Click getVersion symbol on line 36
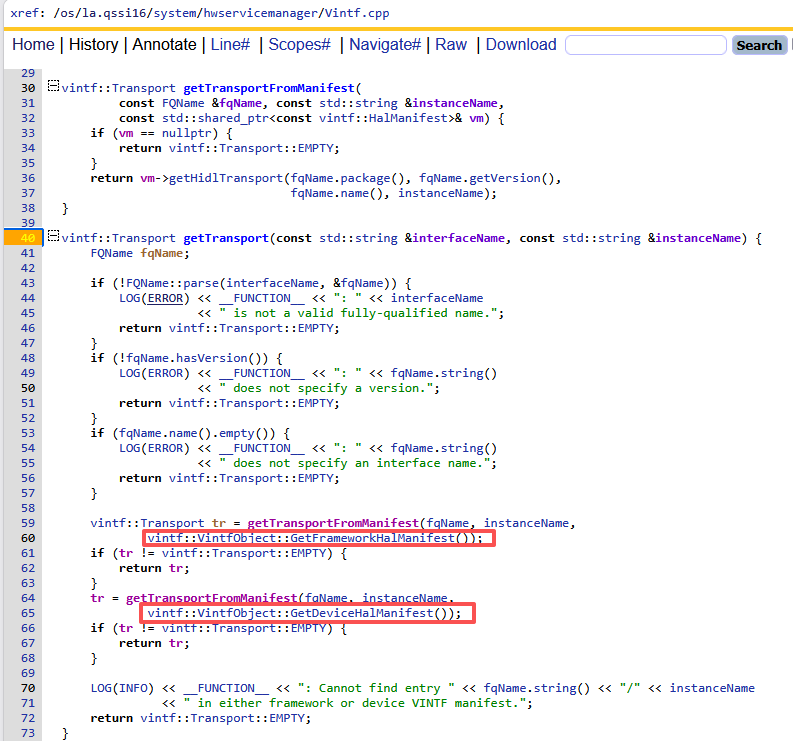Image resolution: width=793 pixels, height=741 pixels. [x=505, y=178]
